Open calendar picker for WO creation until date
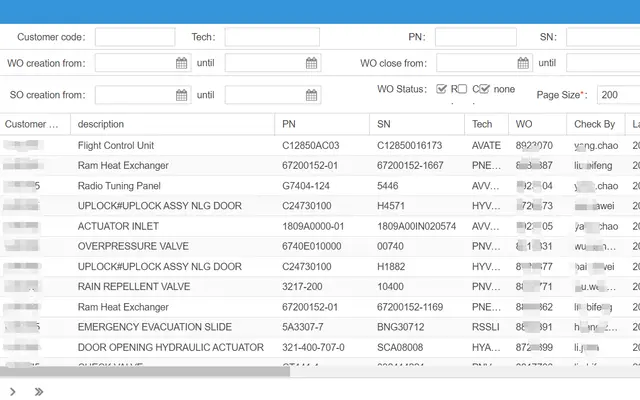The image size is (640, 400). (311, 63)
